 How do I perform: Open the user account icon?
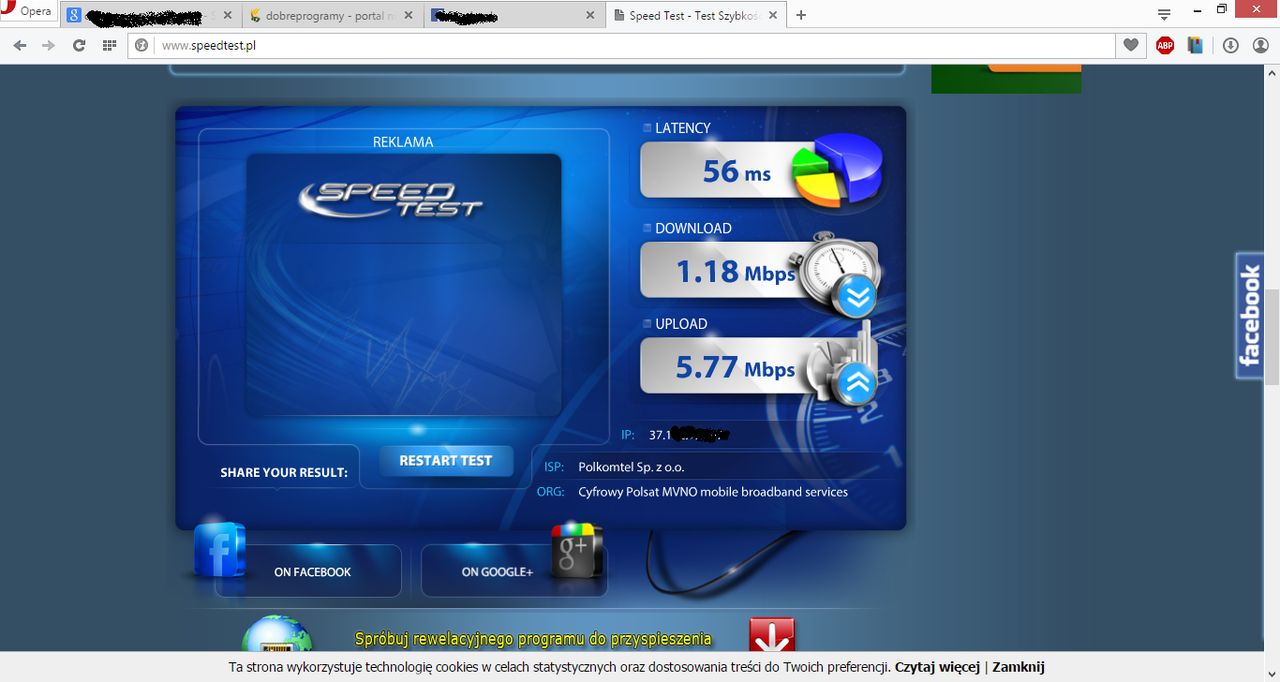pyautogui.click(x=1259, y=45)
